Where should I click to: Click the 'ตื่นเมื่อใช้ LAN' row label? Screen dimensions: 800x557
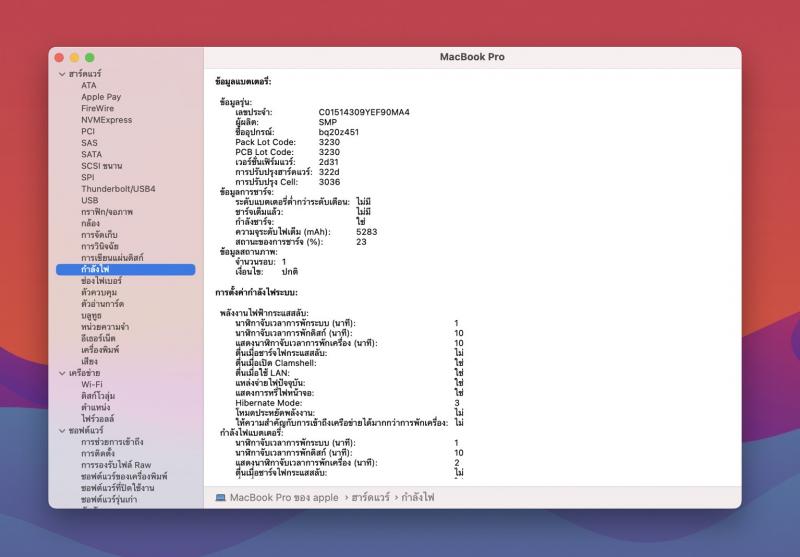pos(262,373)
